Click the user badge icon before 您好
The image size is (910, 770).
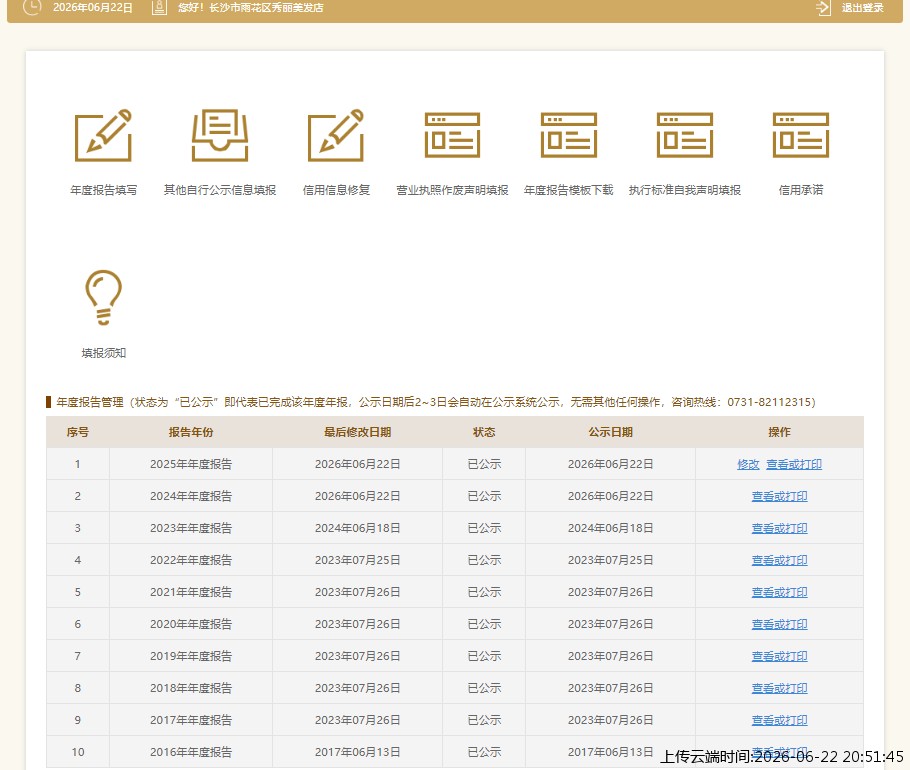(x=159, y=7)
